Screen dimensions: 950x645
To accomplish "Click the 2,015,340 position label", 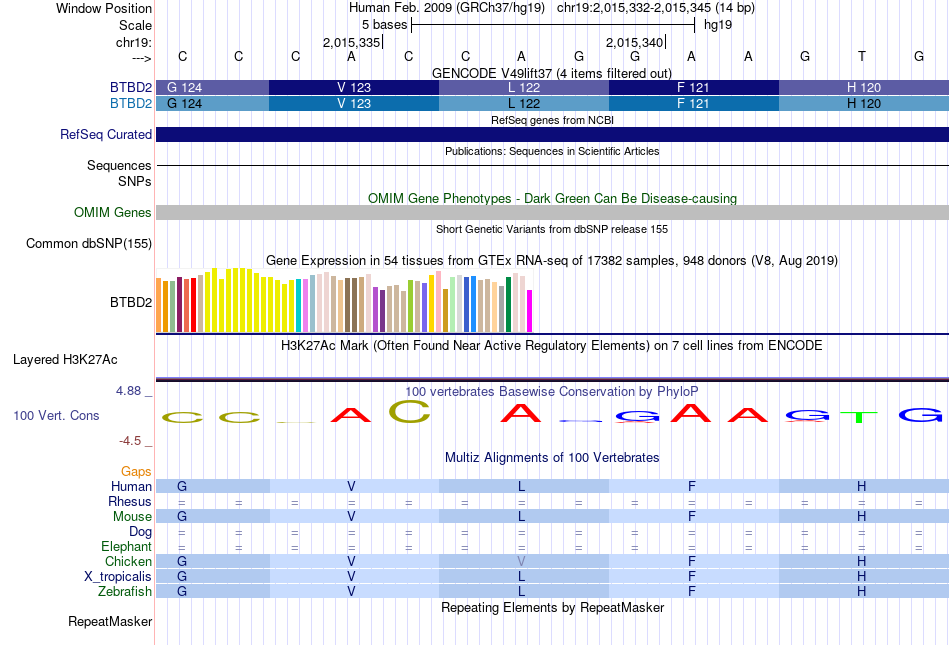I will [x=634, y=42].
